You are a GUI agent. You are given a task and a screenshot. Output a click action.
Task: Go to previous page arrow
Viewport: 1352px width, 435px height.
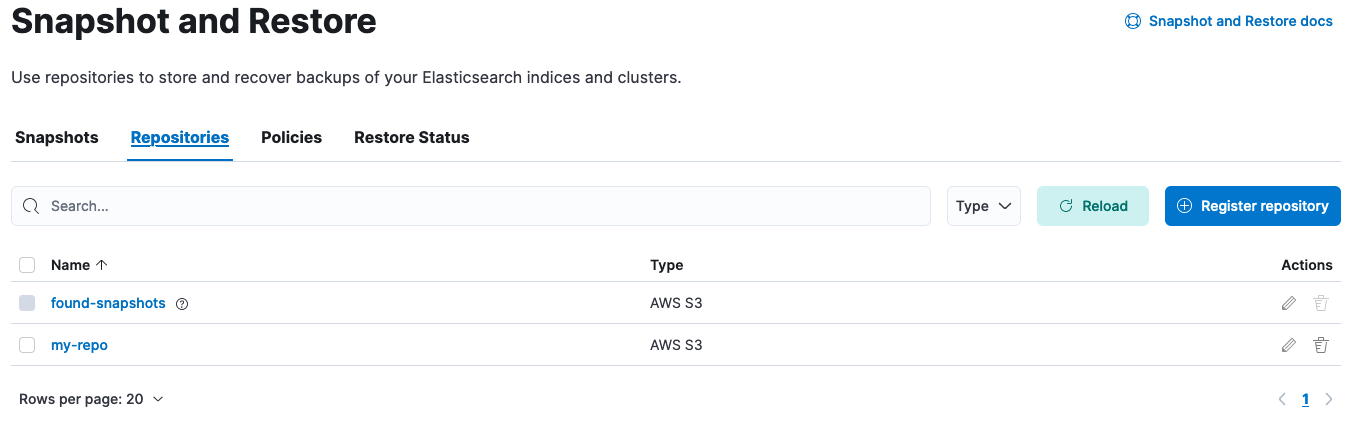pos(1283,399)
